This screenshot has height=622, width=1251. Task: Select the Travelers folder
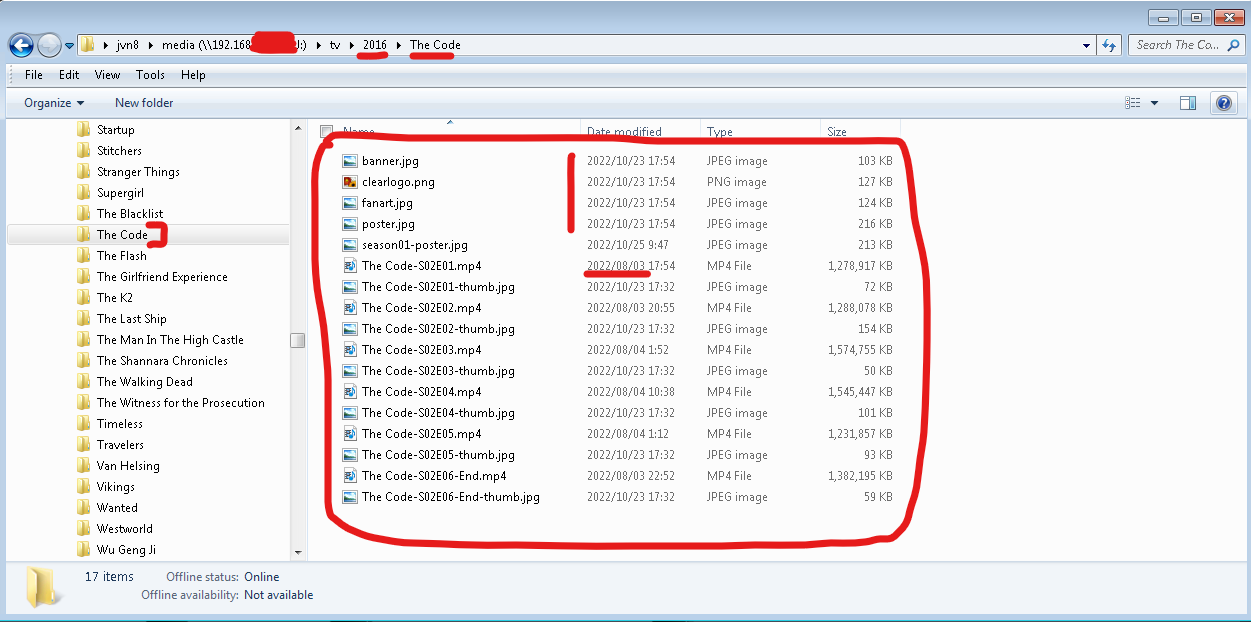(x=120, y=445)
